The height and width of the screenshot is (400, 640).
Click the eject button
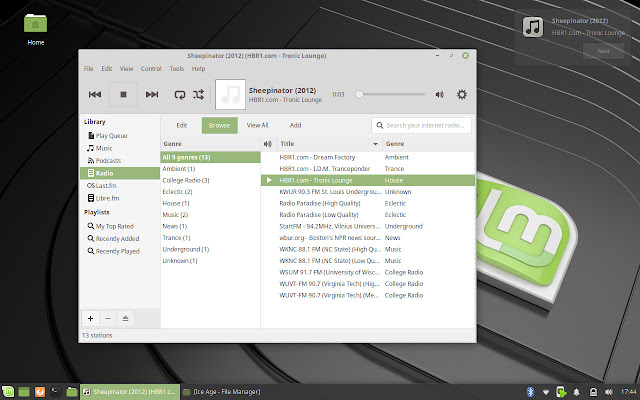125,318
